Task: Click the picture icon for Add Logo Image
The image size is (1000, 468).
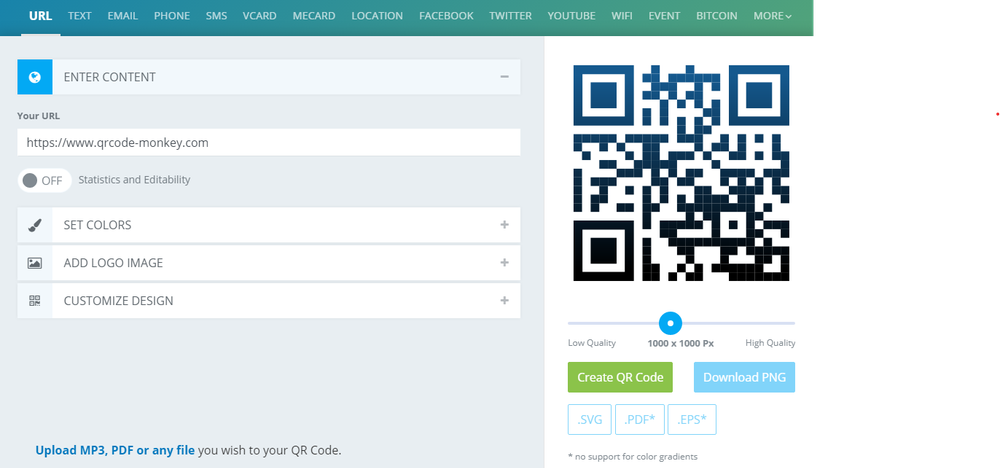Action: point(34,263)
